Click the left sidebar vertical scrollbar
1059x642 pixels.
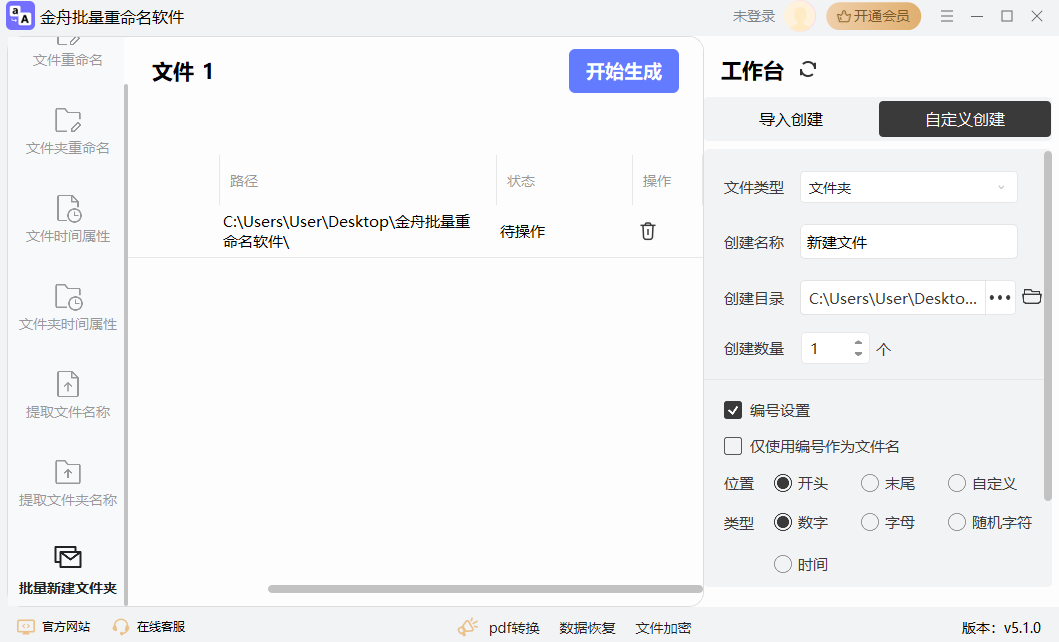click(x=126, y=344)
